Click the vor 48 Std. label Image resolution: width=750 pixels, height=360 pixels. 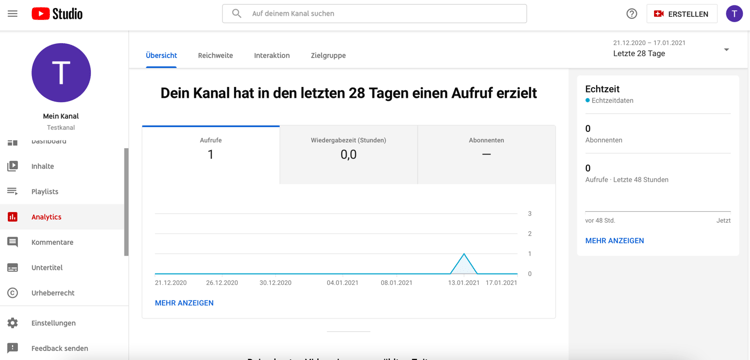[x=600, y=221]
